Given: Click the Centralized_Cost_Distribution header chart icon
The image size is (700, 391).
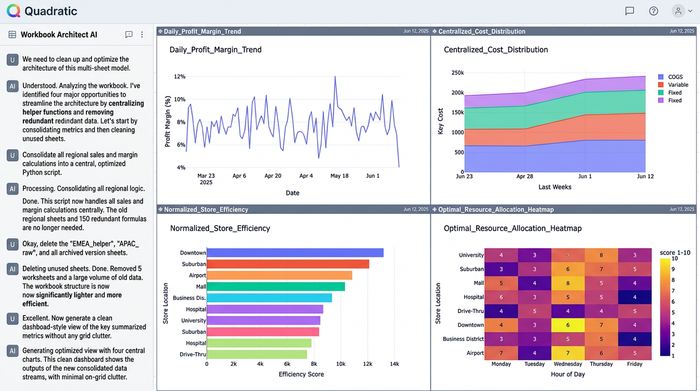Looking at the screenshot, I should pyautogui.click(x=434, y=31).
